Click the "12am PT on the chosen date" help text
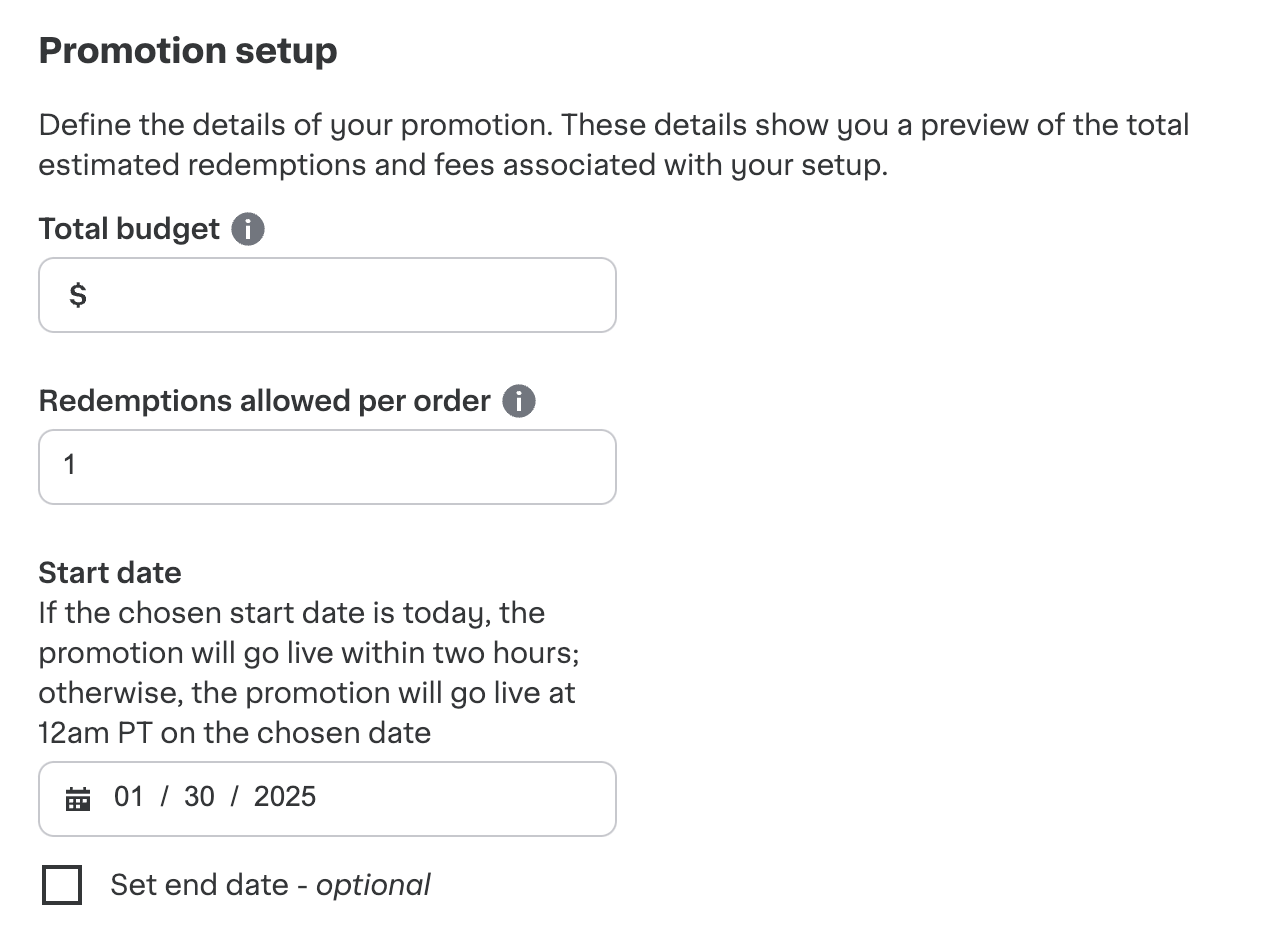This screenshot has width=1266, height=942. (234, 733)
